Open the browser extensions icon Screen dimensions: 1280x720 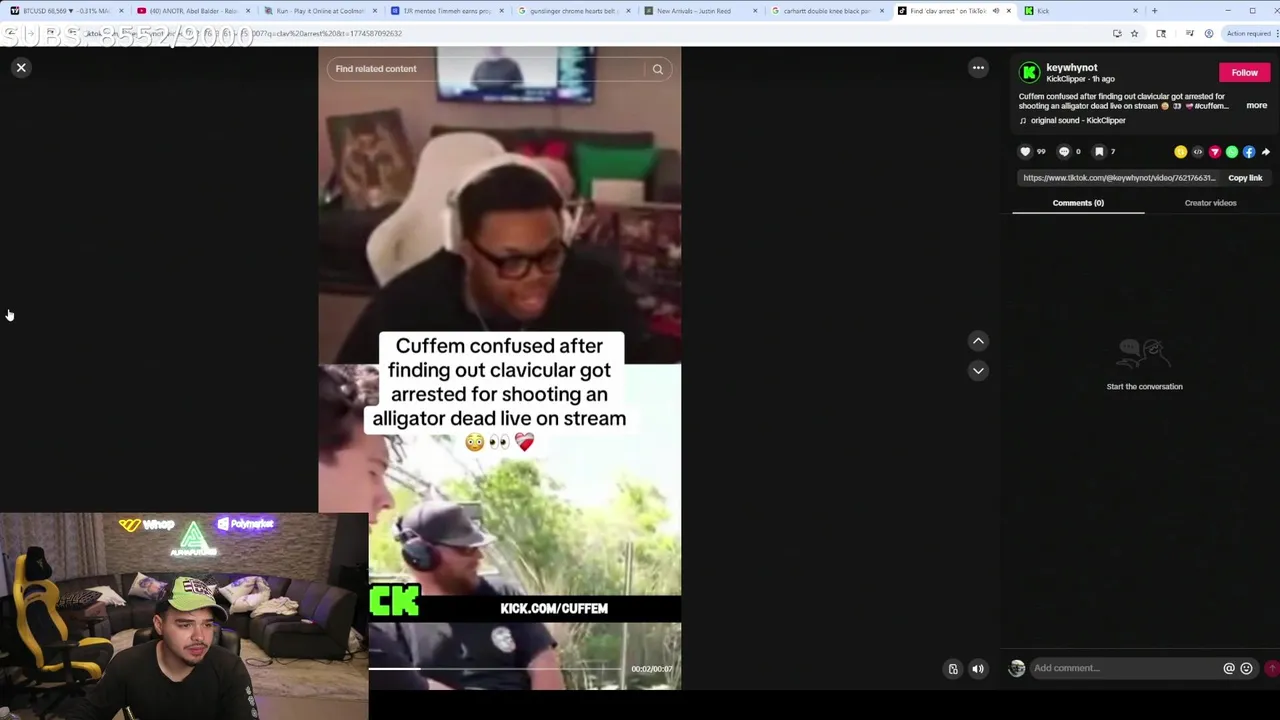point(1161,33)
